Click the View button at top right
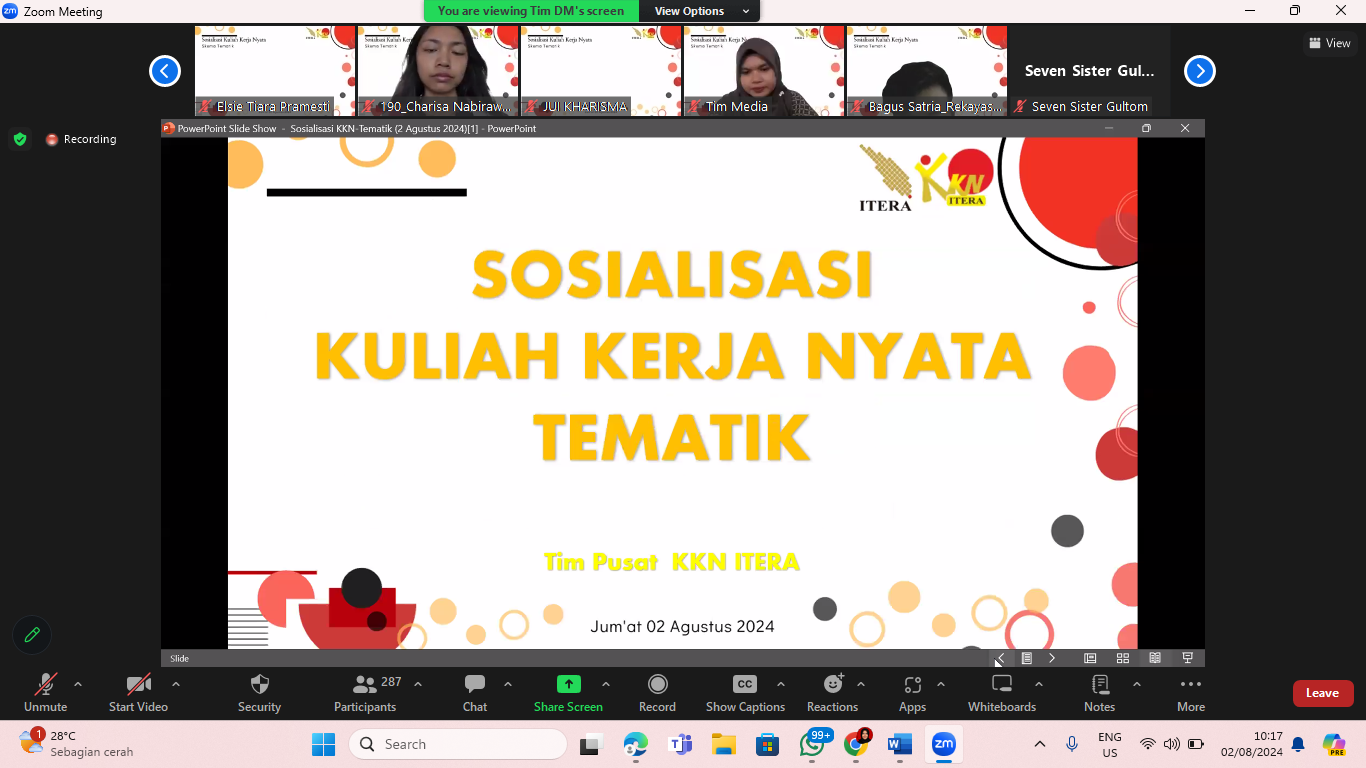The image size is (1366, 768). (x=1329, y=43)
